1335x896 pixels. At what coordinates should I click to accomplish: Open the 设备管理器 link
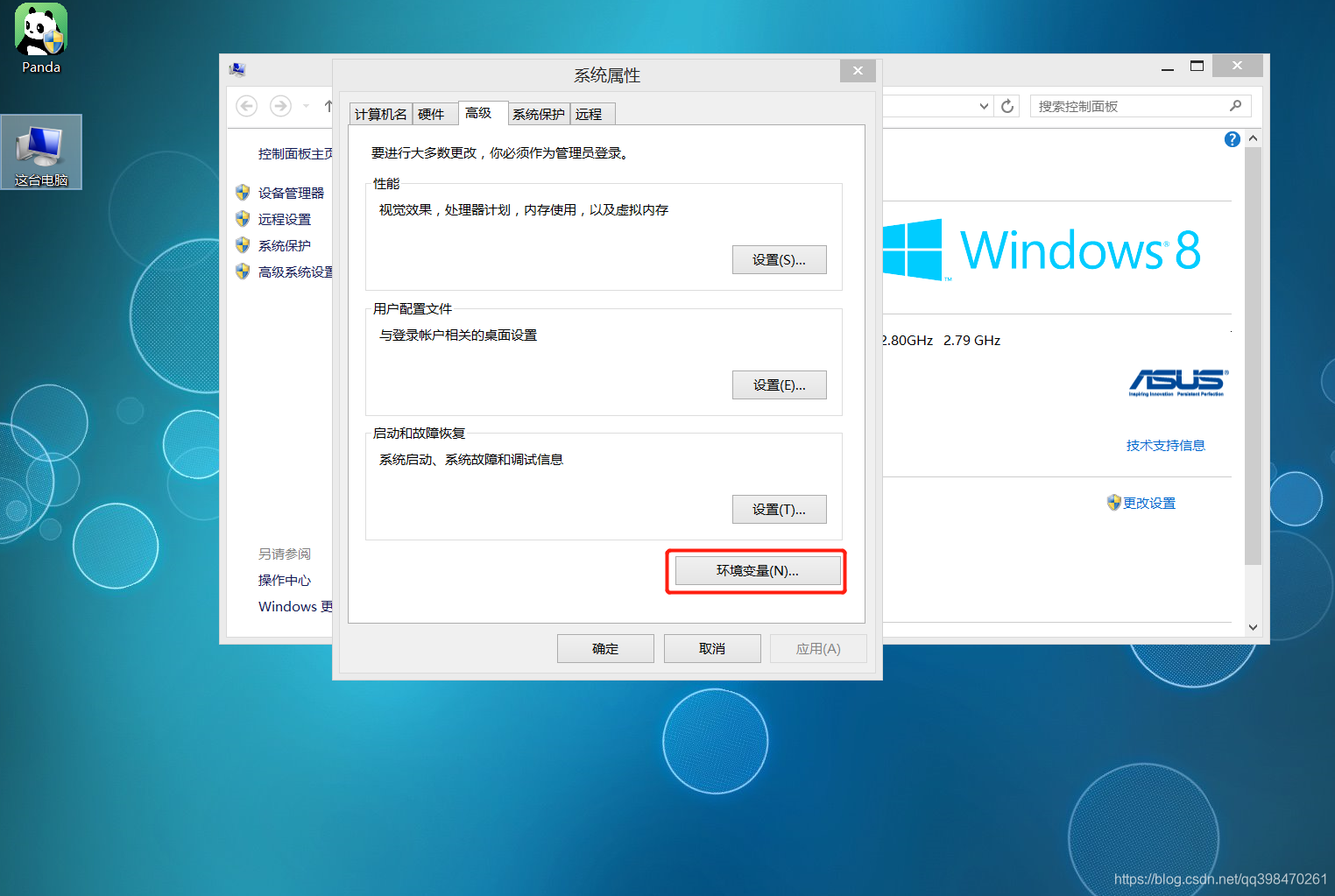pyautogui.click(x=291, y=193)
